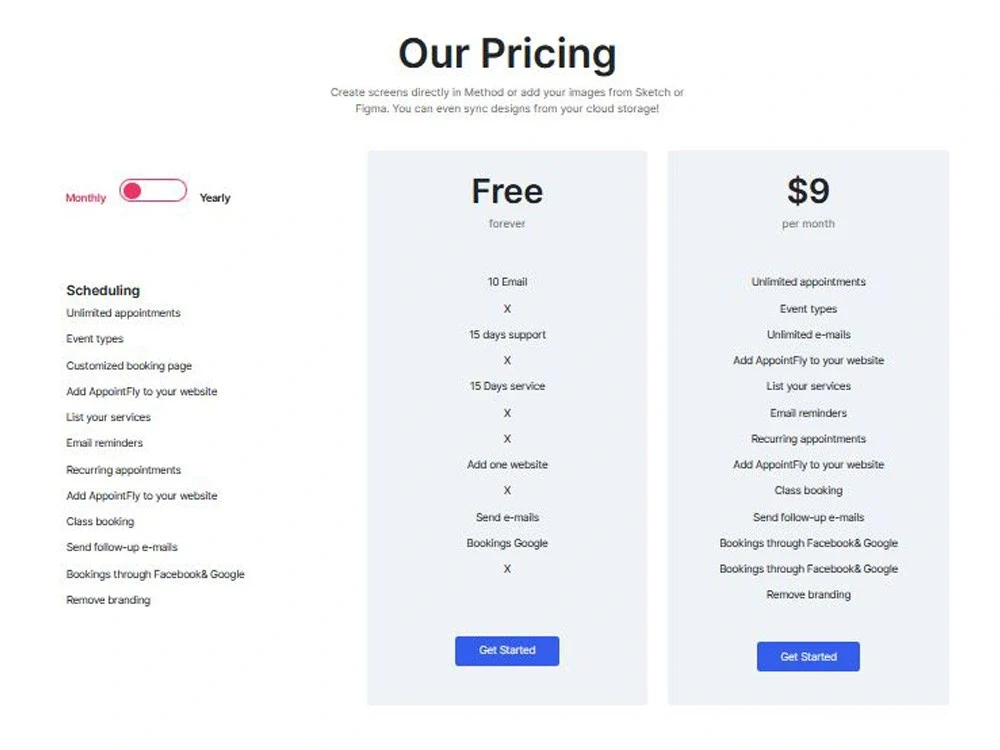The width and height of the screenshot is (1000, 750).
Task: Click Customized booking page feature
Action: (x=129, y=365)
